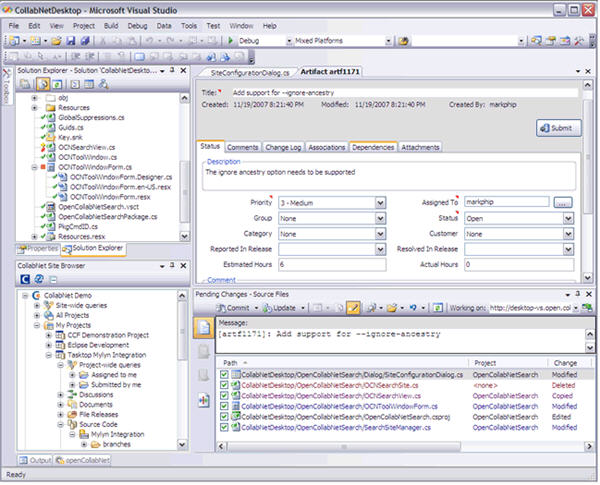Screen dimensions: 600x485
Task: Uncheck the OpenCollabNetSearch.csproj pending change
Action: [225, 416]
